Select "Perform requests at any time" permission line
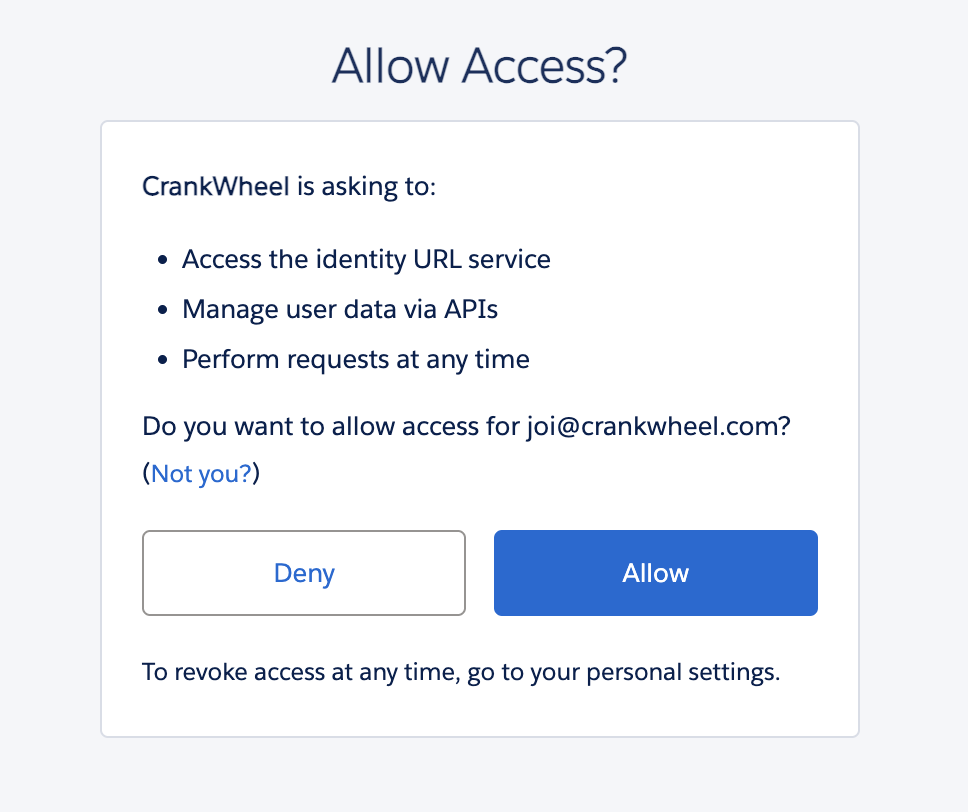This screenshot has height=812, width=968. 355,359
